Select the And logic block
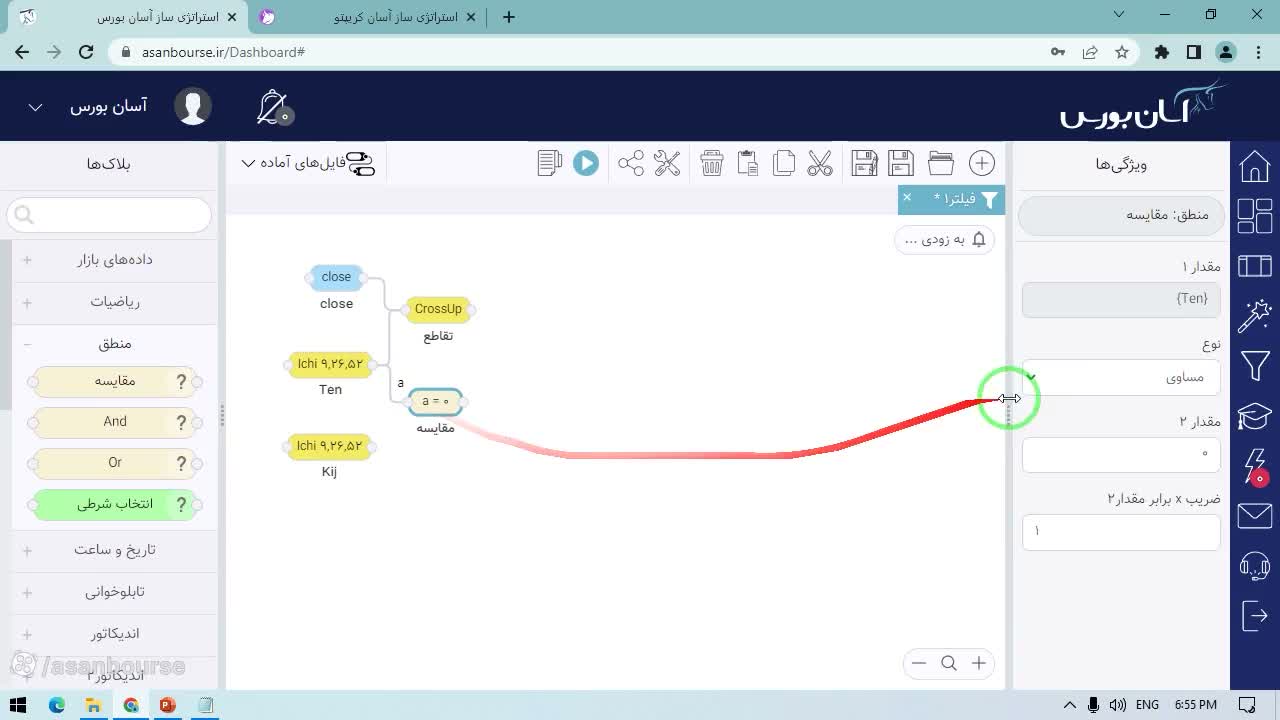 pyautogui.click(x=115, y=422)
